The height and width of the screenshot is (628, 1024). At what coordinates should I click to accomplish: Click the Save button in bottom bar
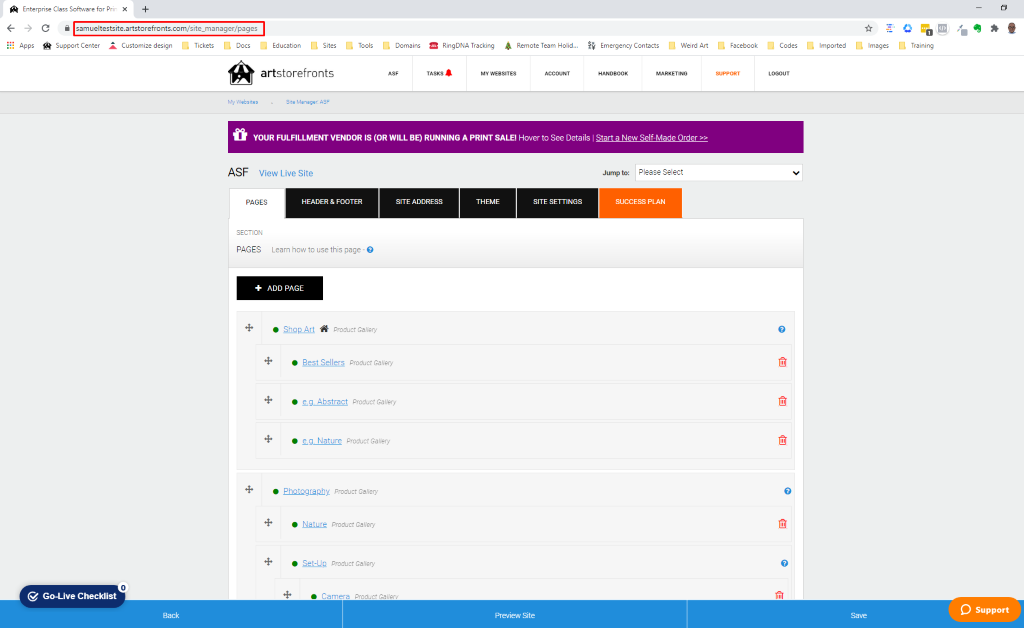[858, 615]
